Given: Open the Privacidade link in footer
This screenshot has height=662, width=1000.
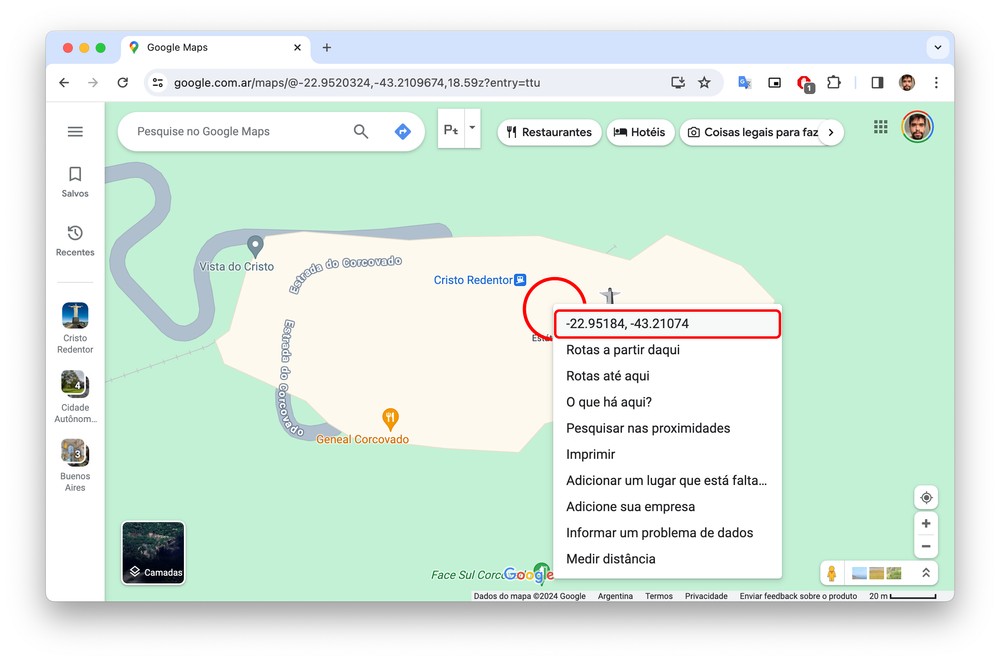Looking at the screenshot, I should pos(706,596).
